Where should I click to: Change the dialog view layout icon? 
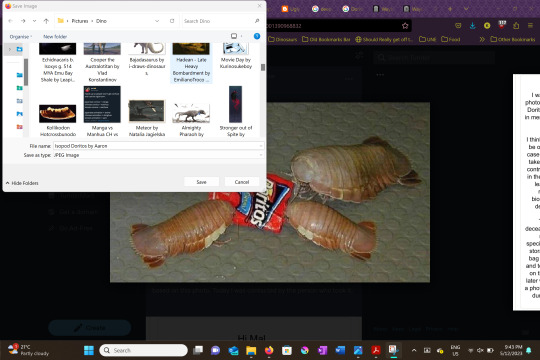234,36
